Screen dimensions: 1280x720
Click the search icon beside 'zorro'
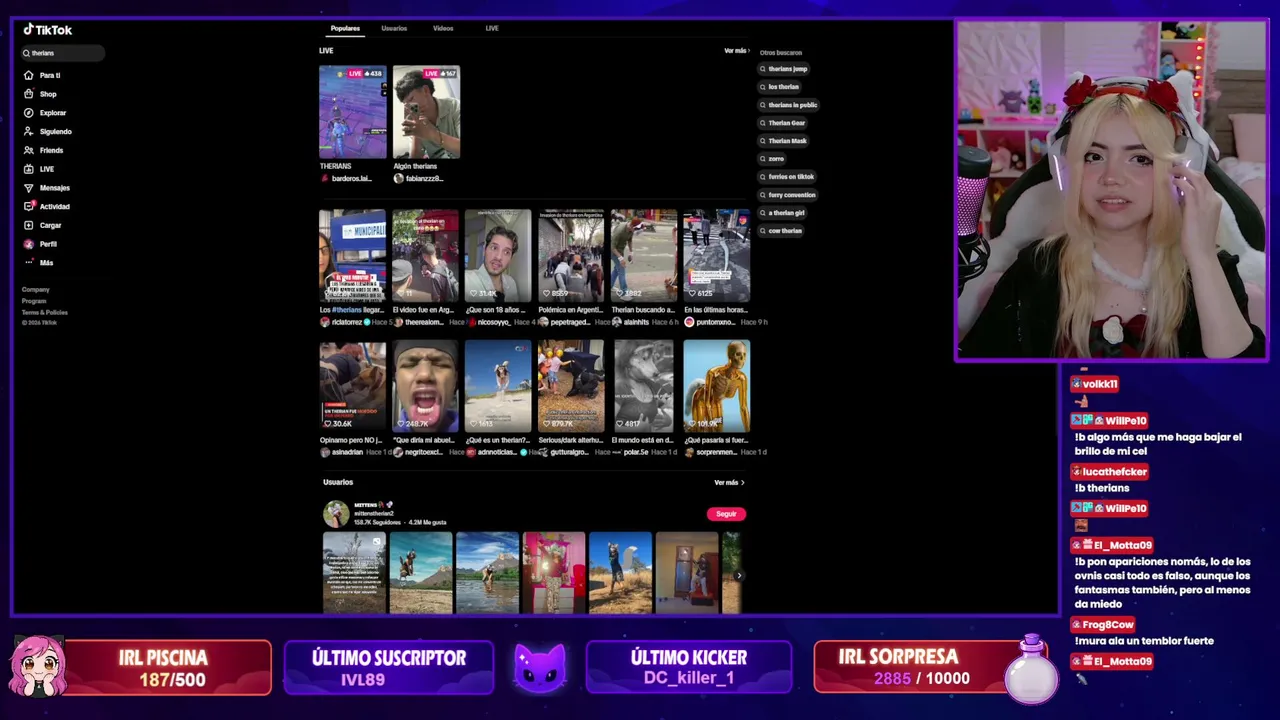(763, 159)
